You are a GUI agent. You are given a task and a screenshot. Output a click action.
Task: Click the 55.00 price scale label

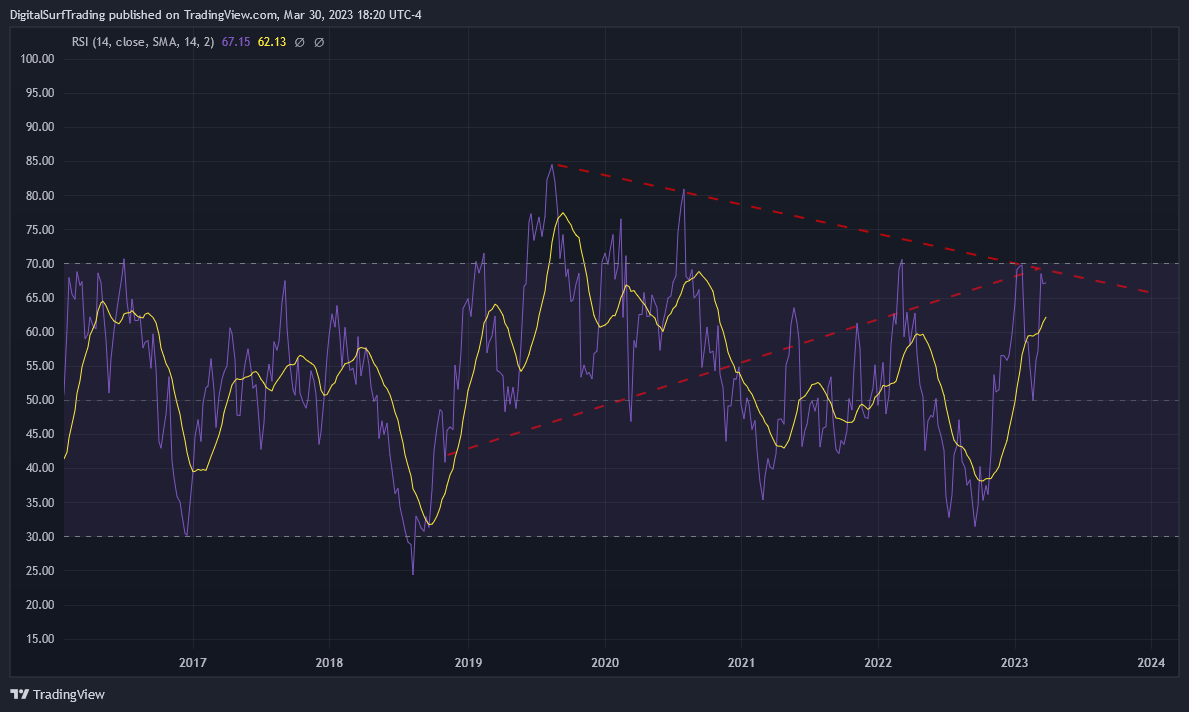click(x=40, y=366)
